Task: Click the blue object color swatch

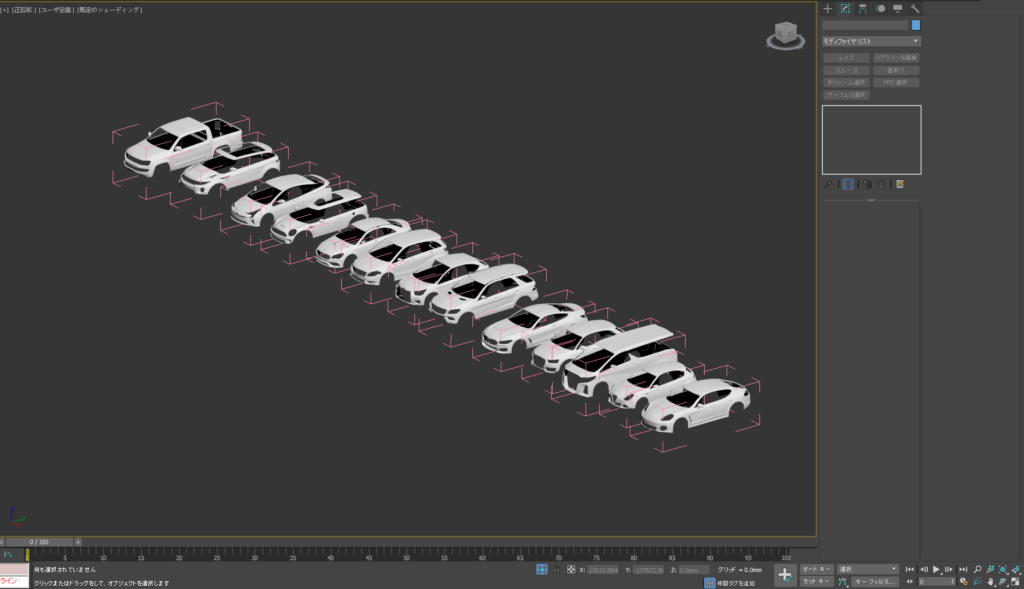Action: 915,25
